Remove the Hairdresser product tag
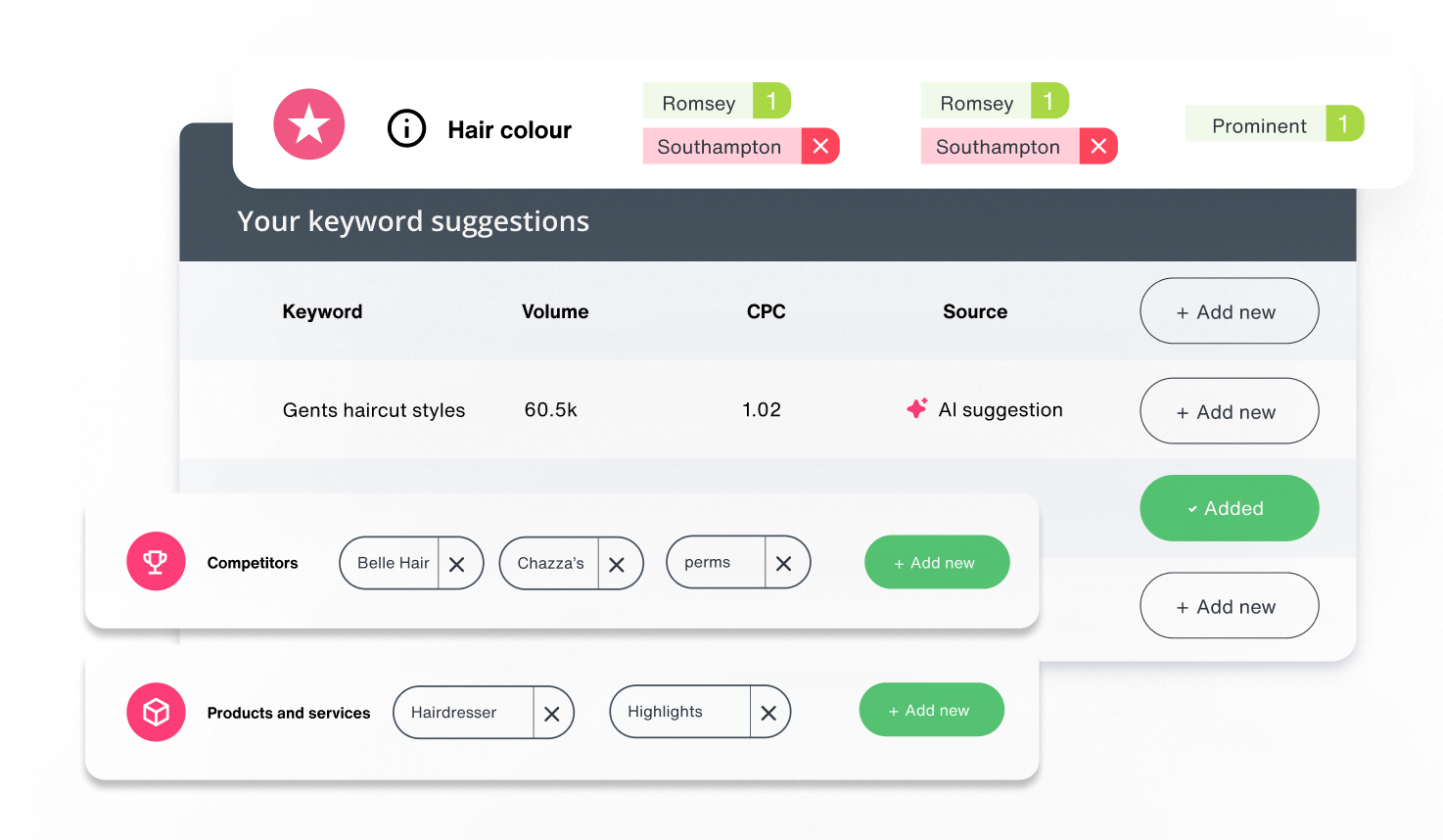This screenshot has width=1443, height=840. (551, 712)
